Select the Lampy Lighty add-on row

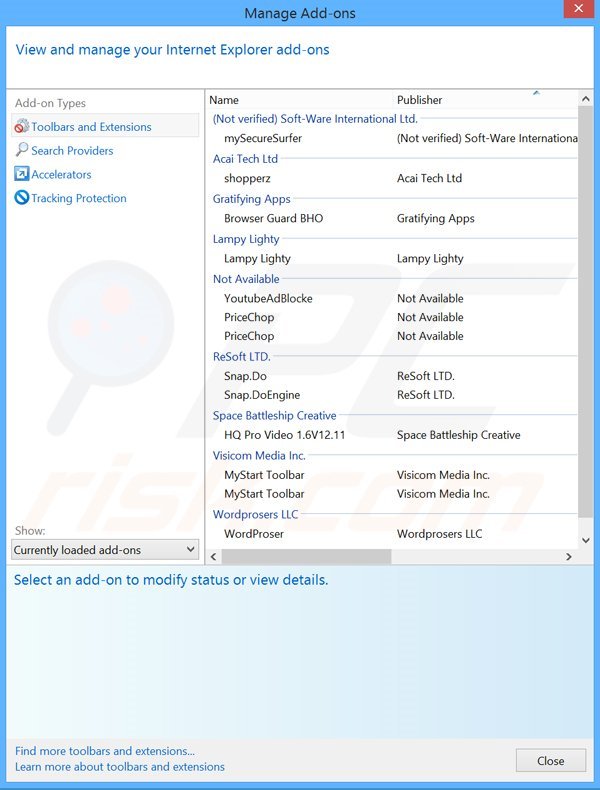click(392, 258)
